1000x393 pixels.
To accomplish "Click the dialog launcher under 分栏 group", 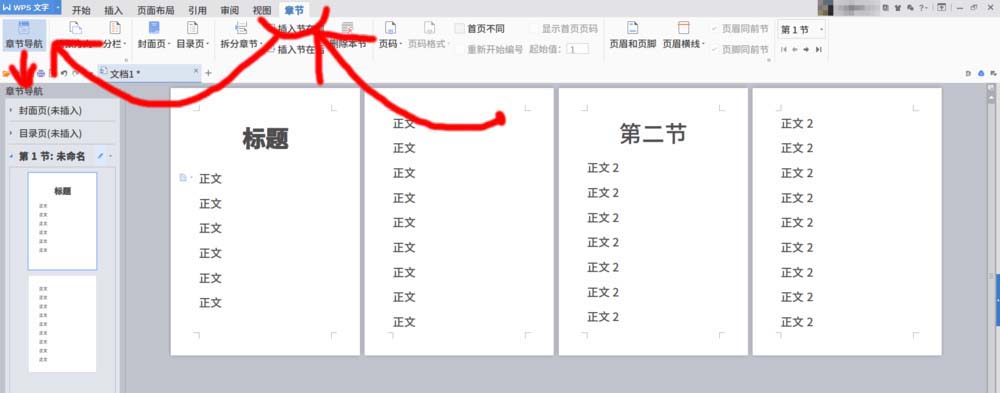I will pos(126,60).
